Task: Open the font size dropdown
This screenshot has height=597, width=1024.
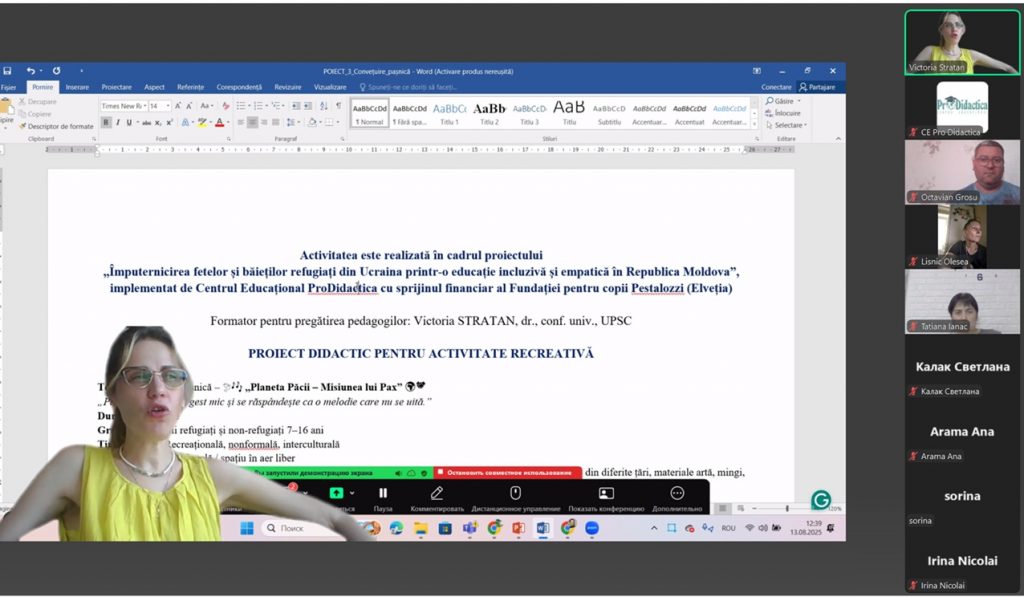Action: point(168,106)
